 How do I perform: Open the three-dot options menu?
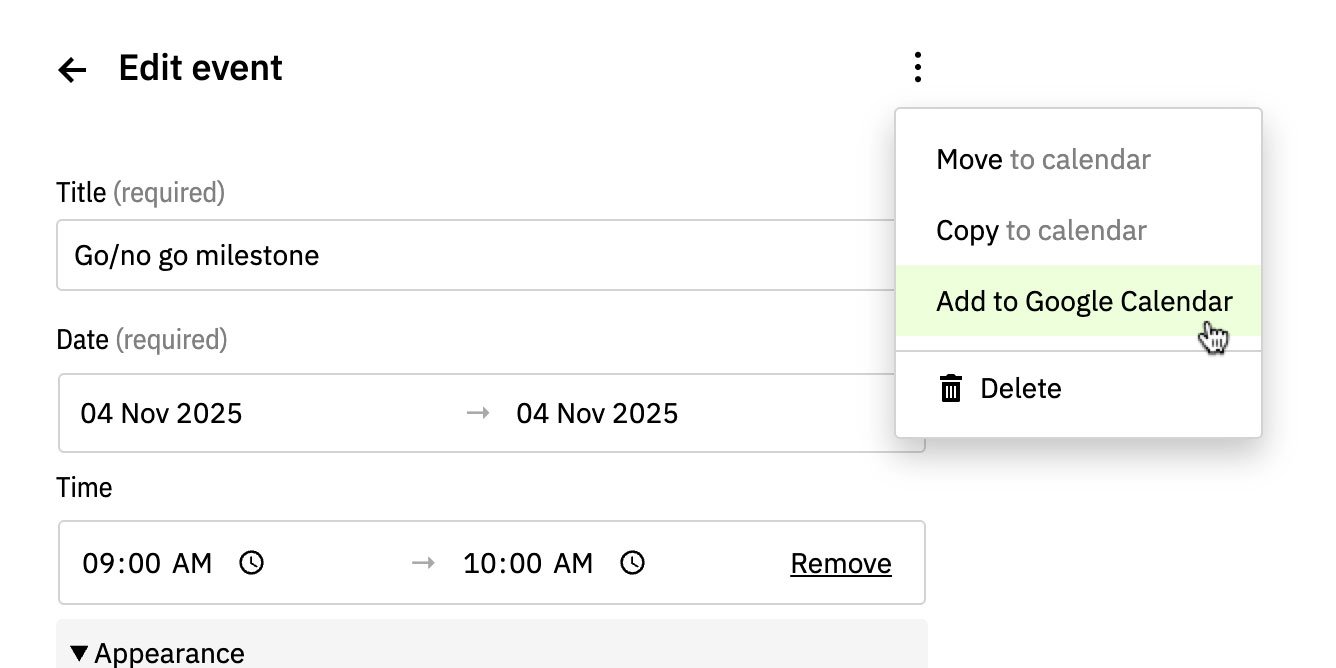(916, 66)
